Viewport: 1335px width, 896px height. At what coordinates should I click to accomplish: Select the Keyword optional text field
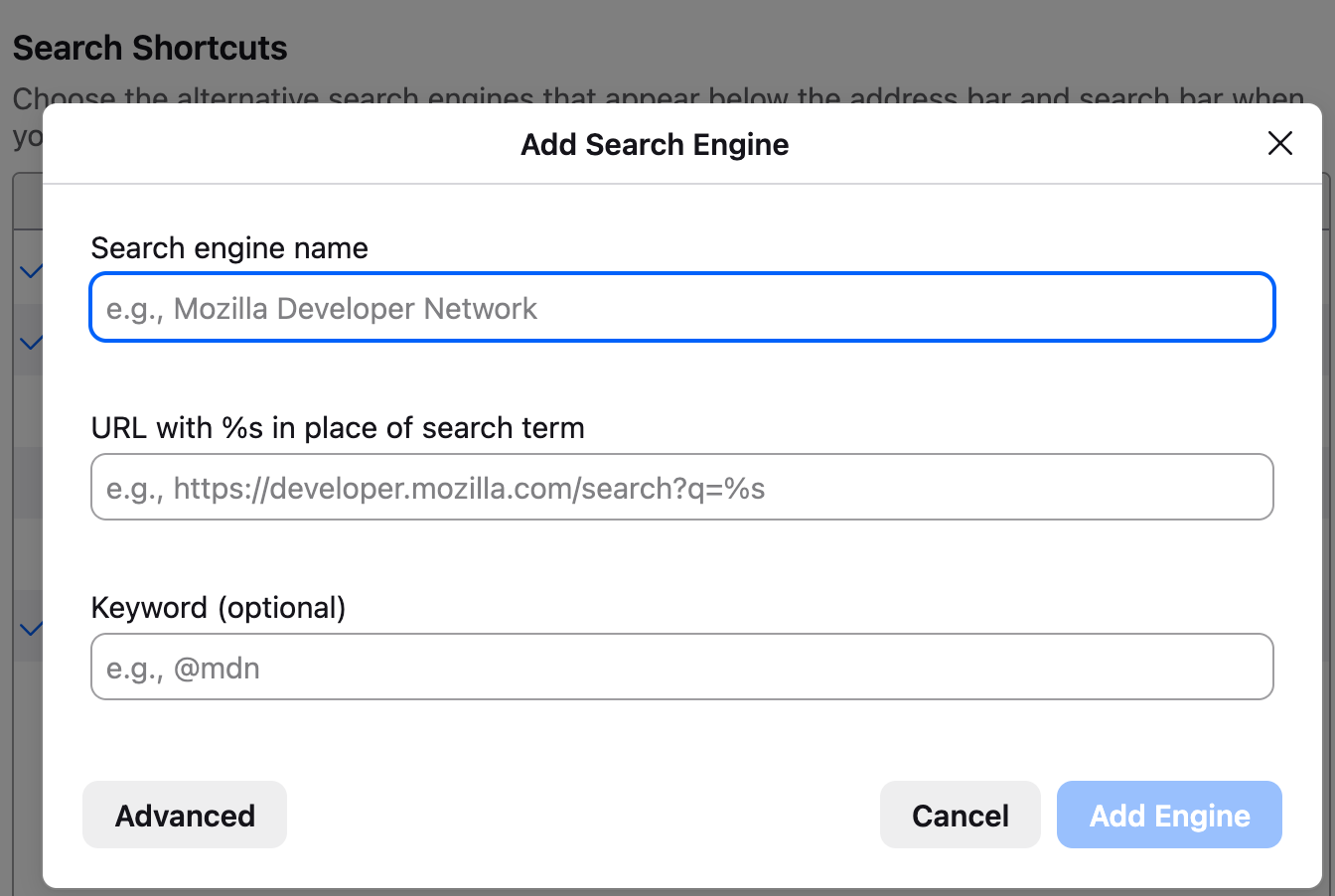(681, 668)
